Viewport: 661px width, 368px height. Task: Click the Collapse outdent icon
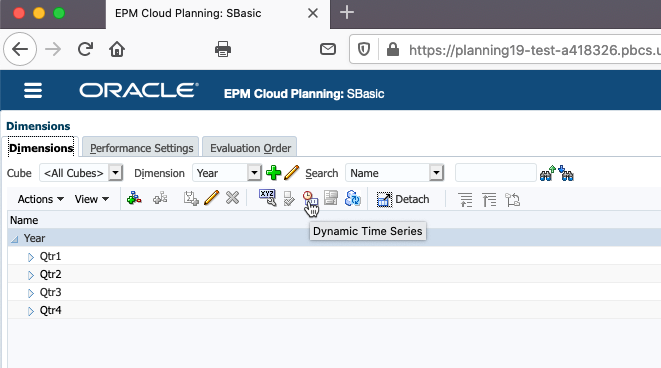click(489, 199)
